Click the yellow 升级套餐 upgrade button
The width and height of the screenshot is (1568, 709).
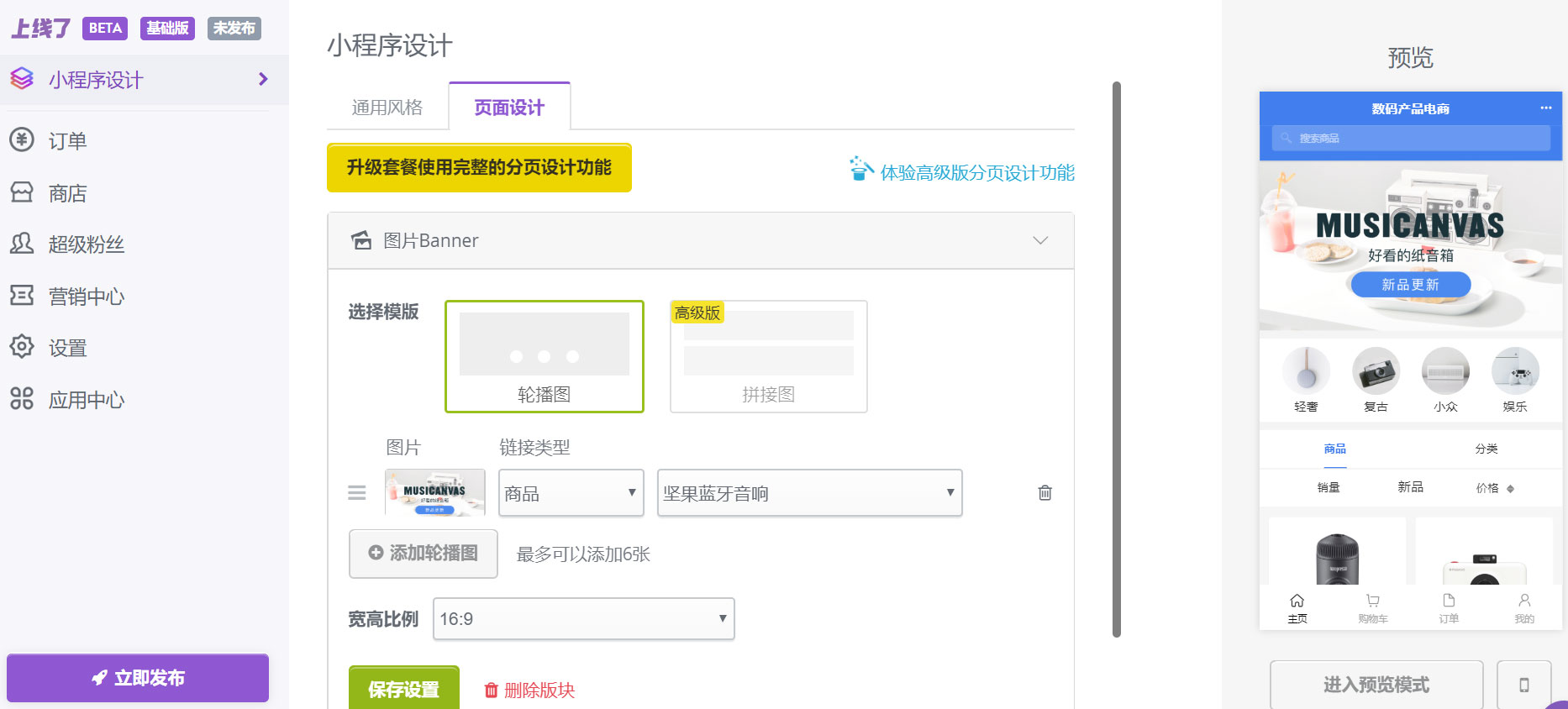[x=479, y=167]
